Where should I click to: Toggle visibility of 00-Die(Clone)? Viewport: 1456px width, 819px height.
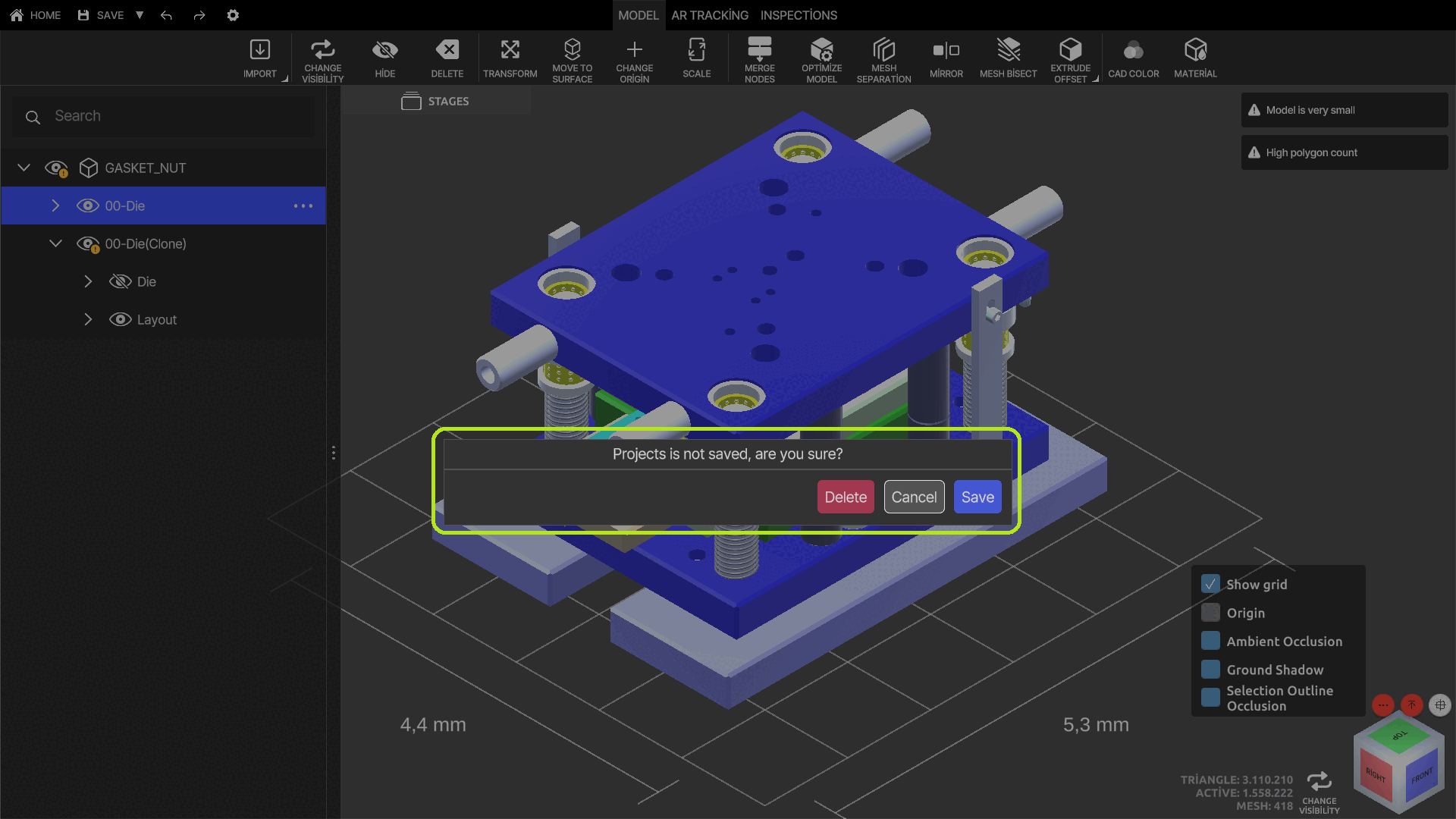pyautogui.click(x=88, y=243)
